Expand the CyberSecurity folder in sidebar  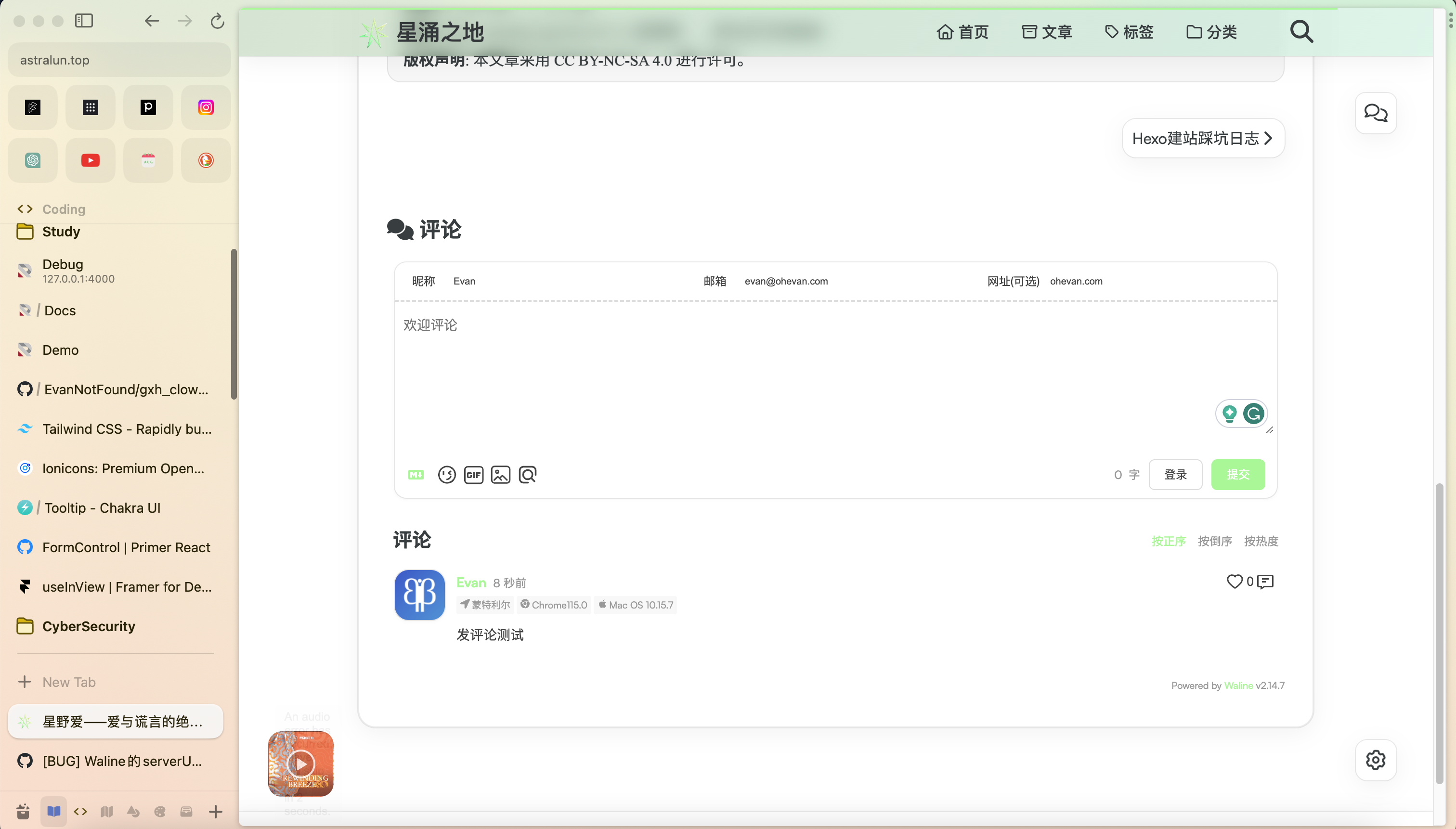[88, 626]
